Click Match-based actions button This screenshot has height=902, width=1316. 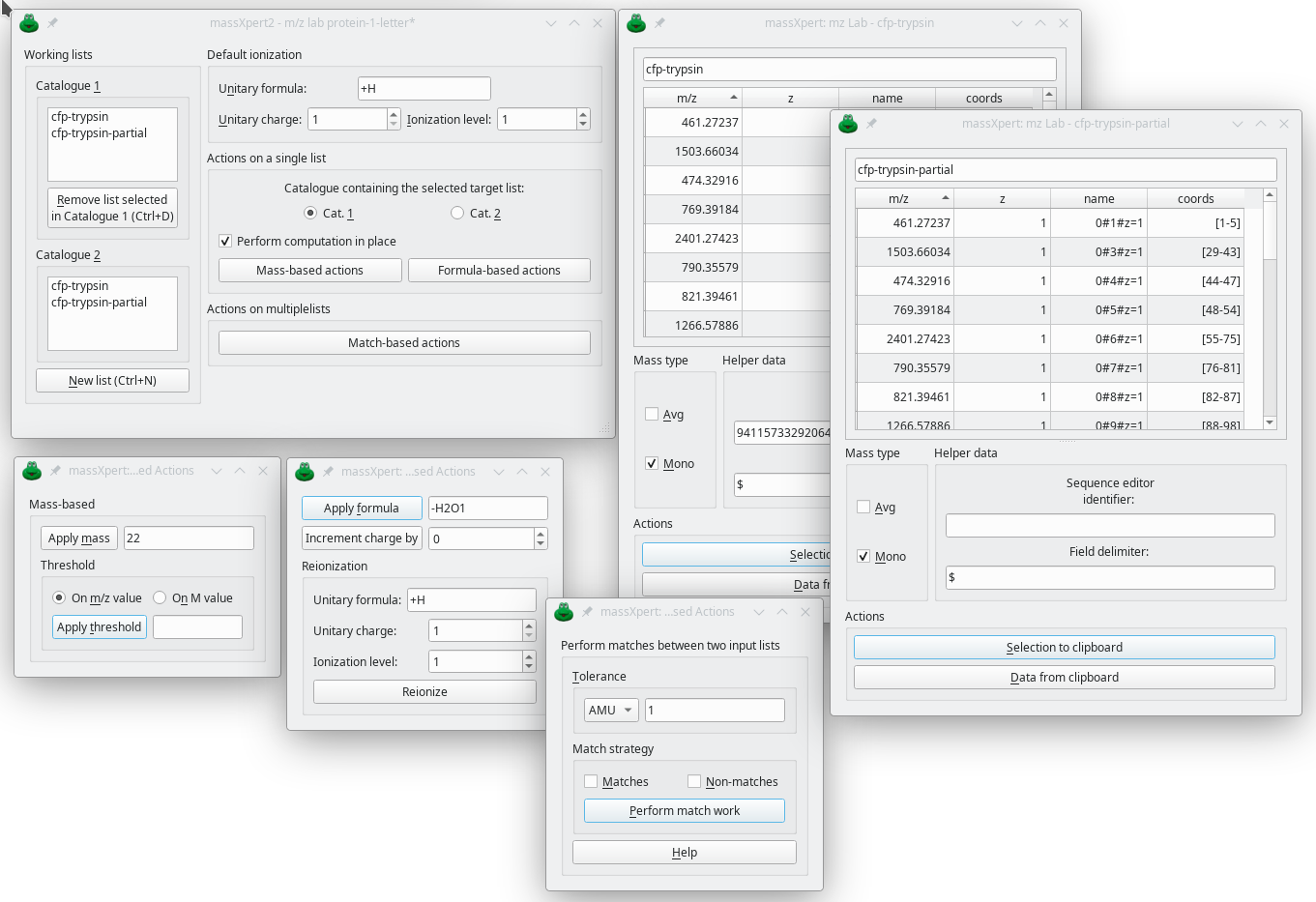click(x=404, y=342)
